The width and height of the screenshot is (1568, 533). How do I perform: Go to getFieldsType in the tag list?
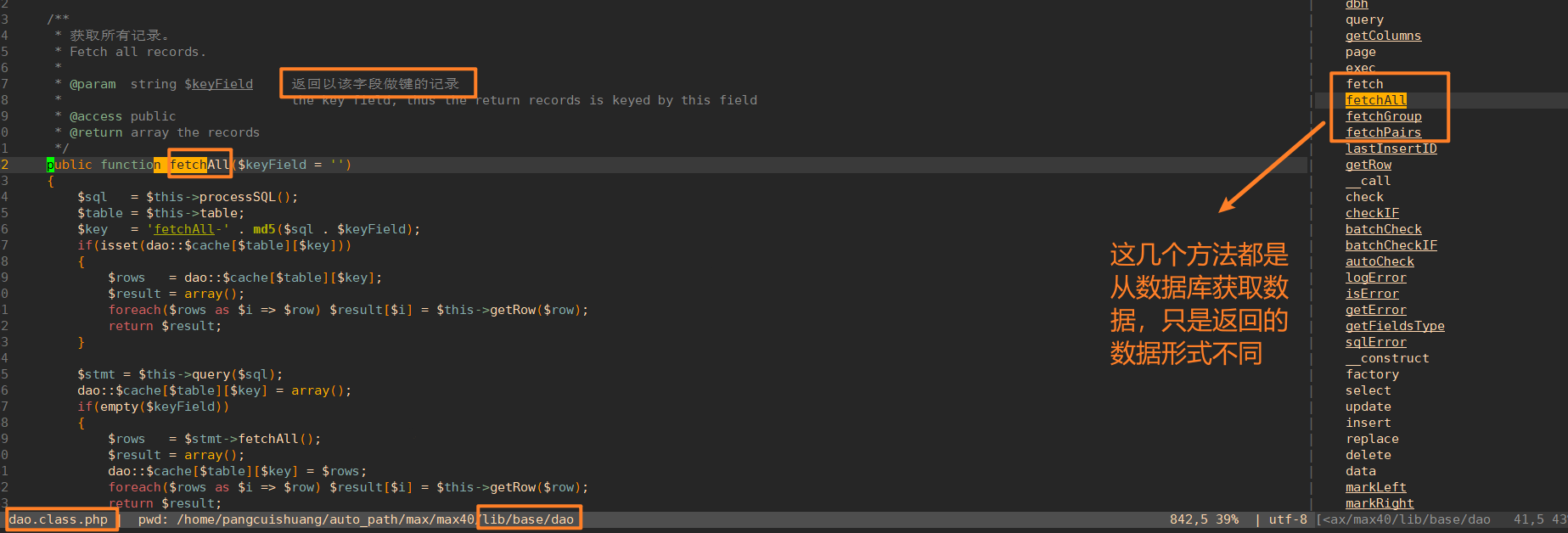(x=1395, y=326)
